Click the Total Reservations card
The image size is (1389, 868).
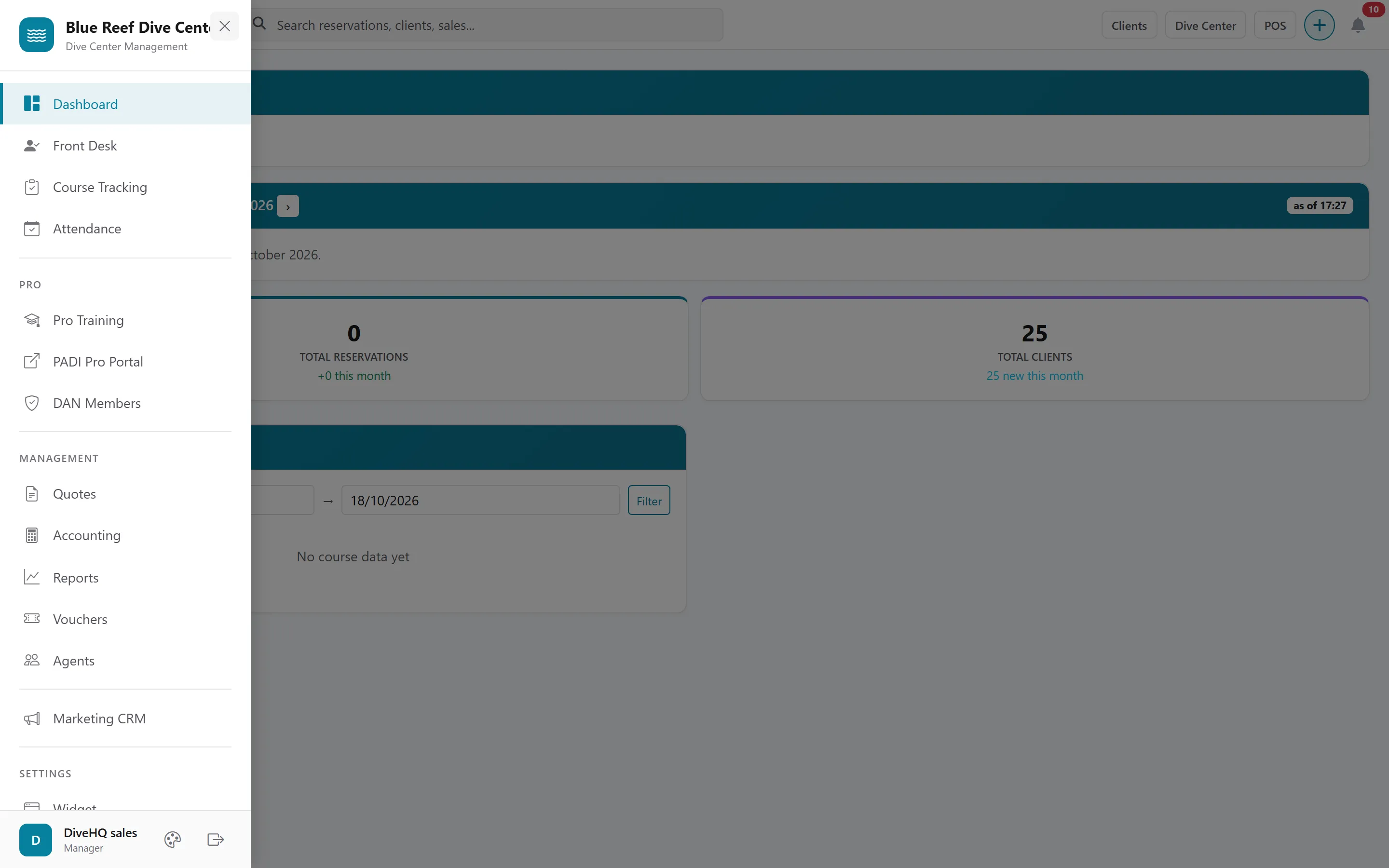click(469, 349)
